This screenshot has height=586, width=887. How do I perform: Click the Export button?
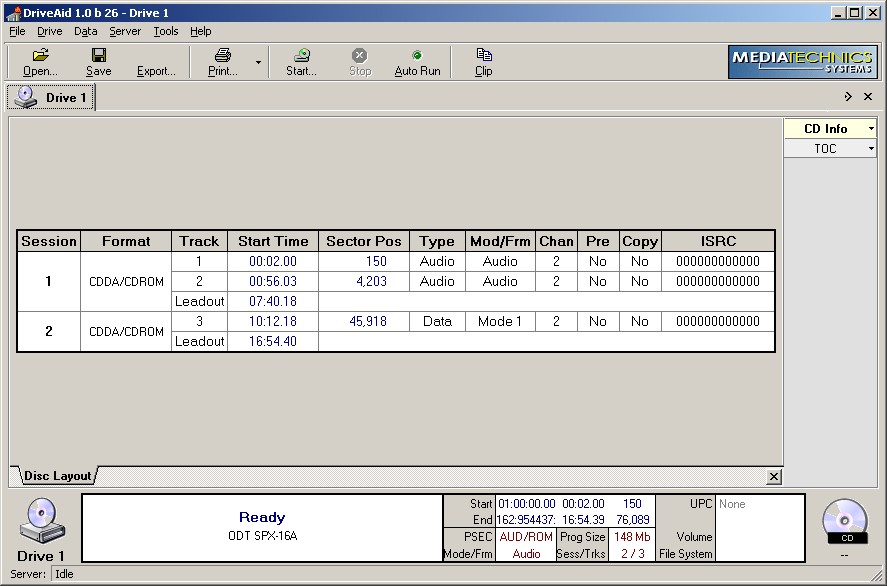point(156,71)
